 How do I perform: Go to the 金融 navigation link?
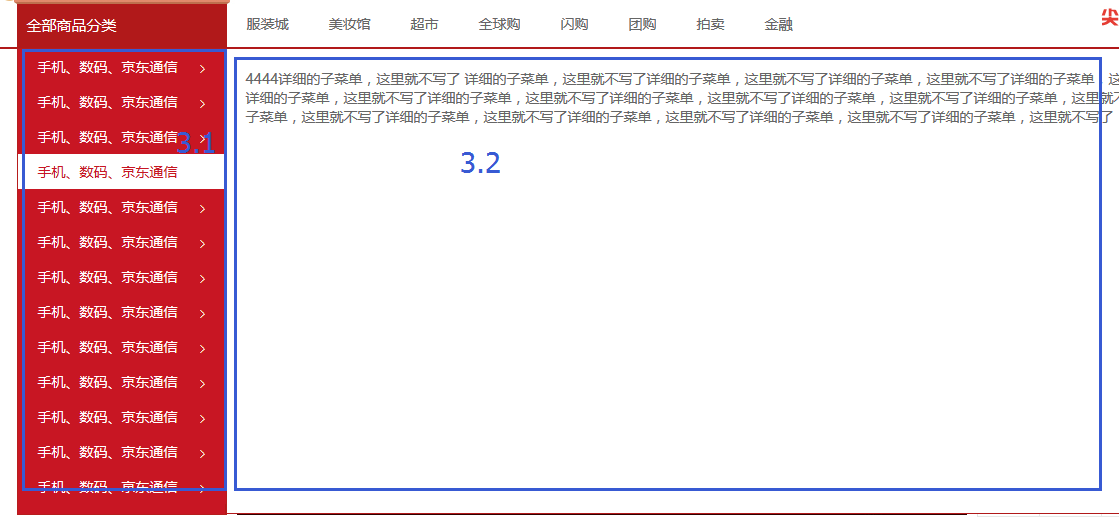(x=778, y=24)
